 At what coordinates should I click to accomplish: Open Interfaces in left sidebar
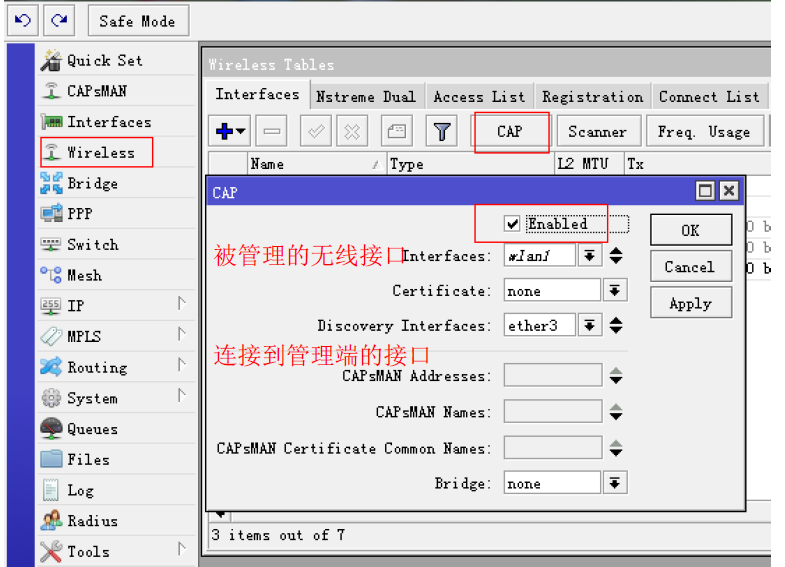(x=118, y=122)
